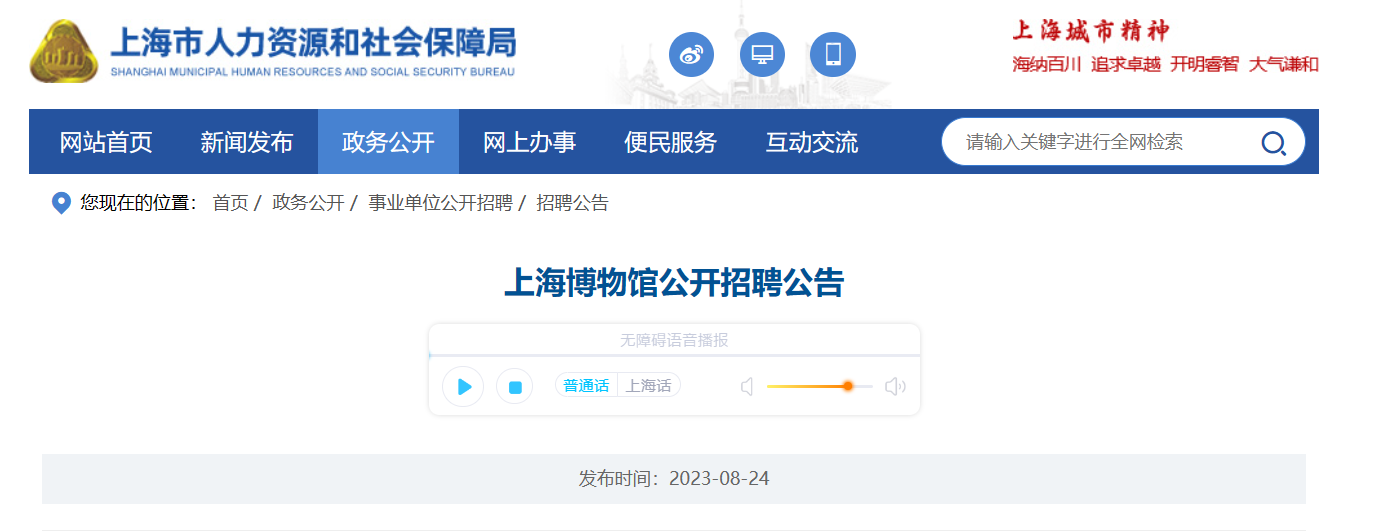This screenshot has height=532, width=1398.
Task: Click the mobile phone icon
Action: pyautogui.click(x=833, y=55)
